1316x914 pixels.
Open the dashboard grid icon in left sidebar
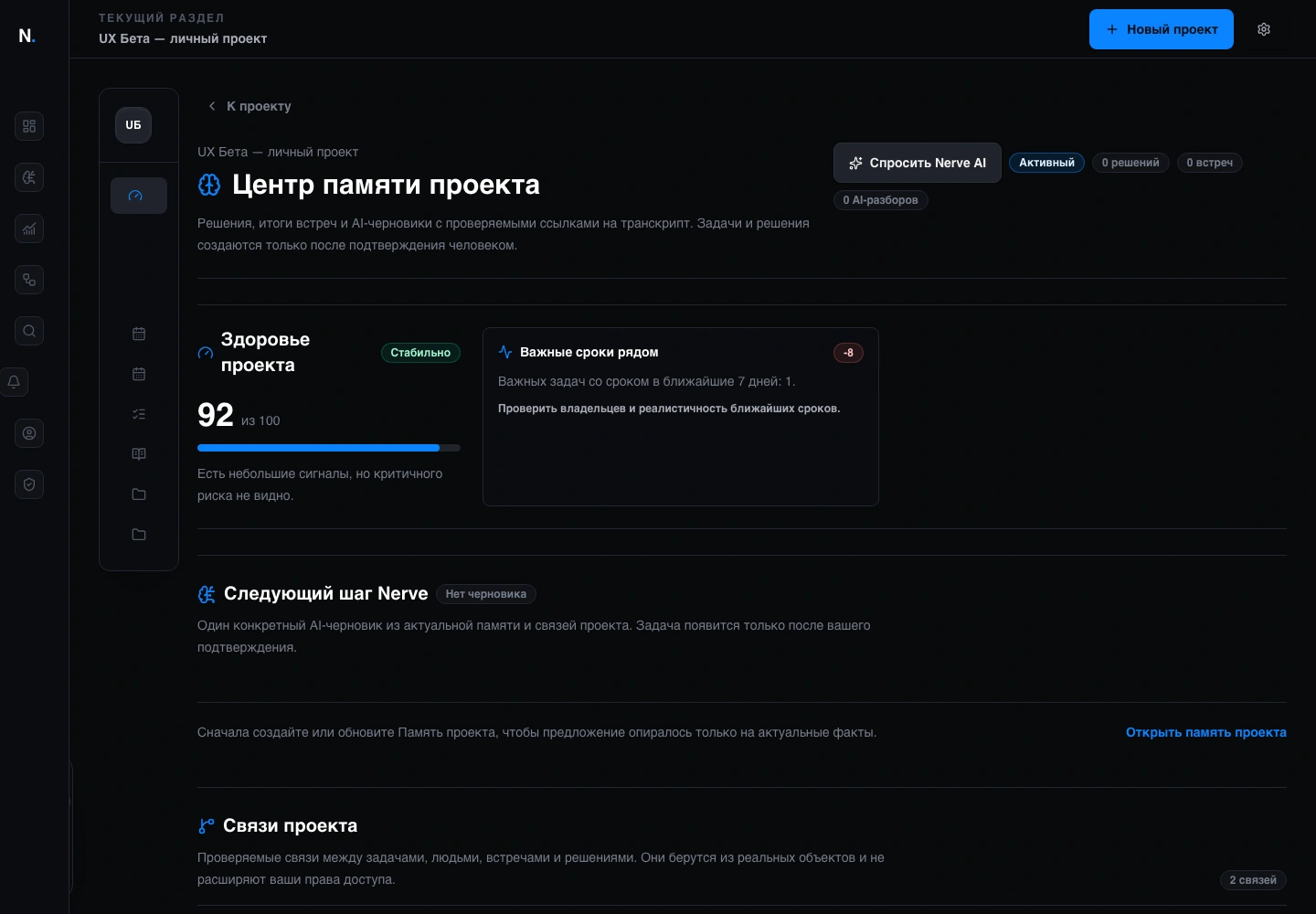tap(29, 126)
